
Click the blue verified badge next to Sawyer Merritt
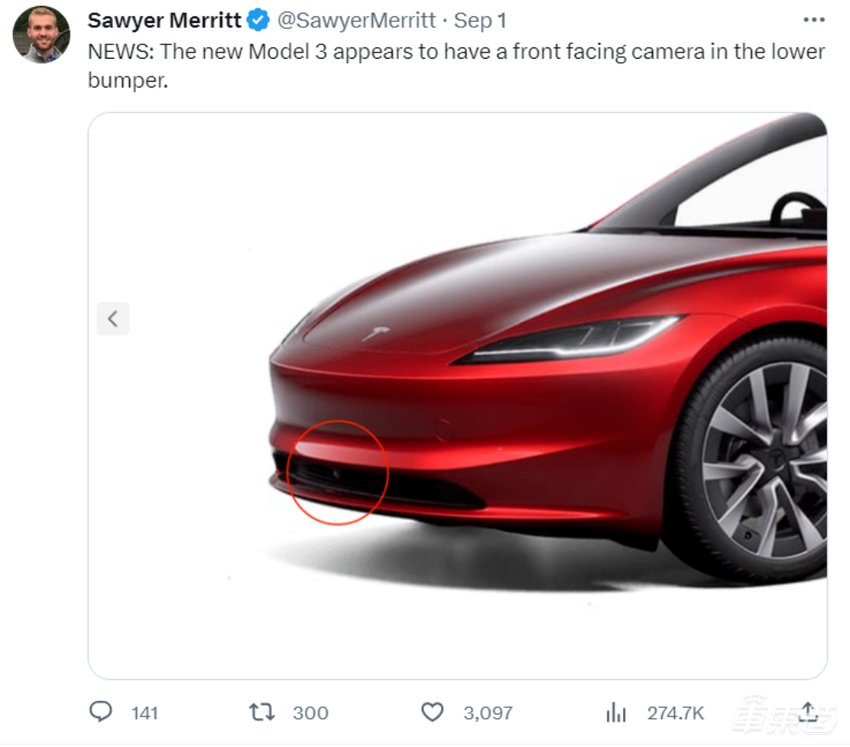[x=257, y=19]
